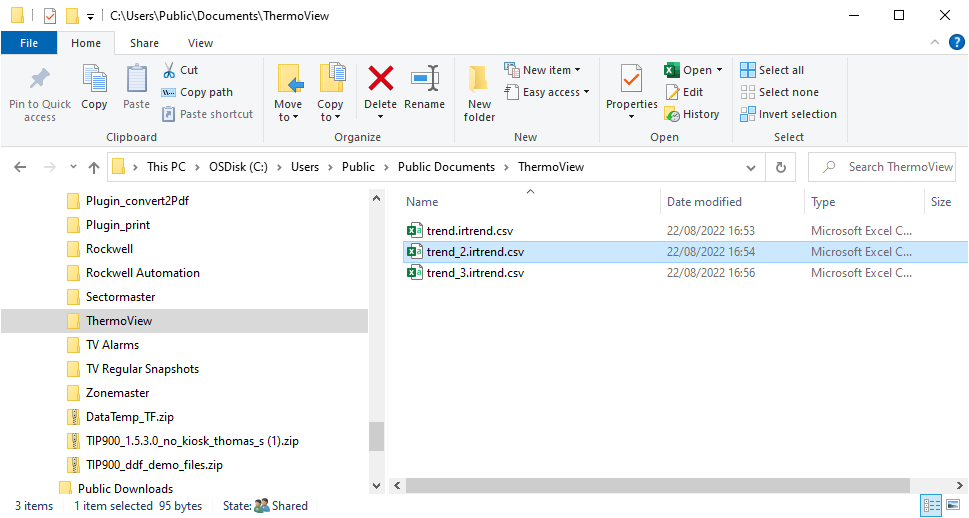
Task: Click the Pin to Quick access icon
Action: 40,79
